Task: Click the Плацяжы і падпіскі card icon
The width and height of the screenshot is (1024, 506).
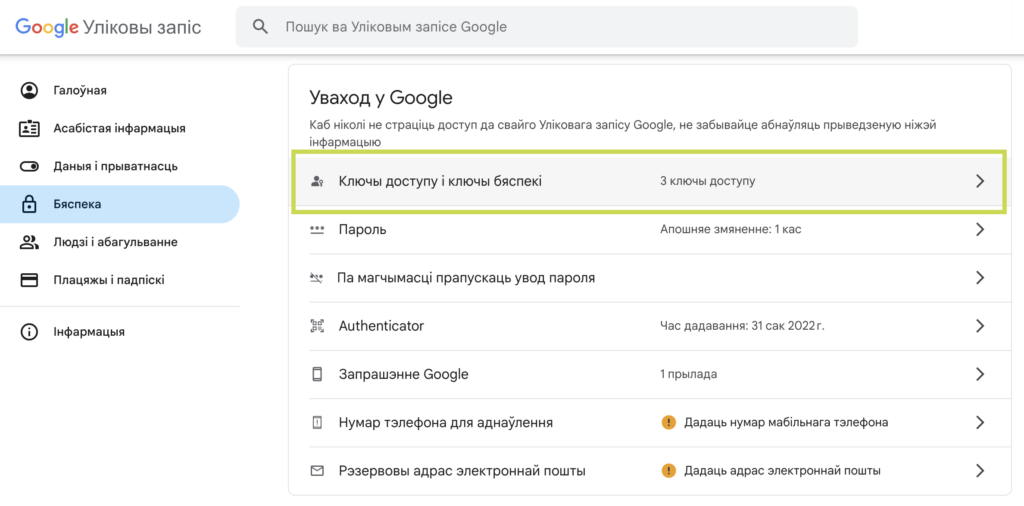Action: (x=29, y=280)
